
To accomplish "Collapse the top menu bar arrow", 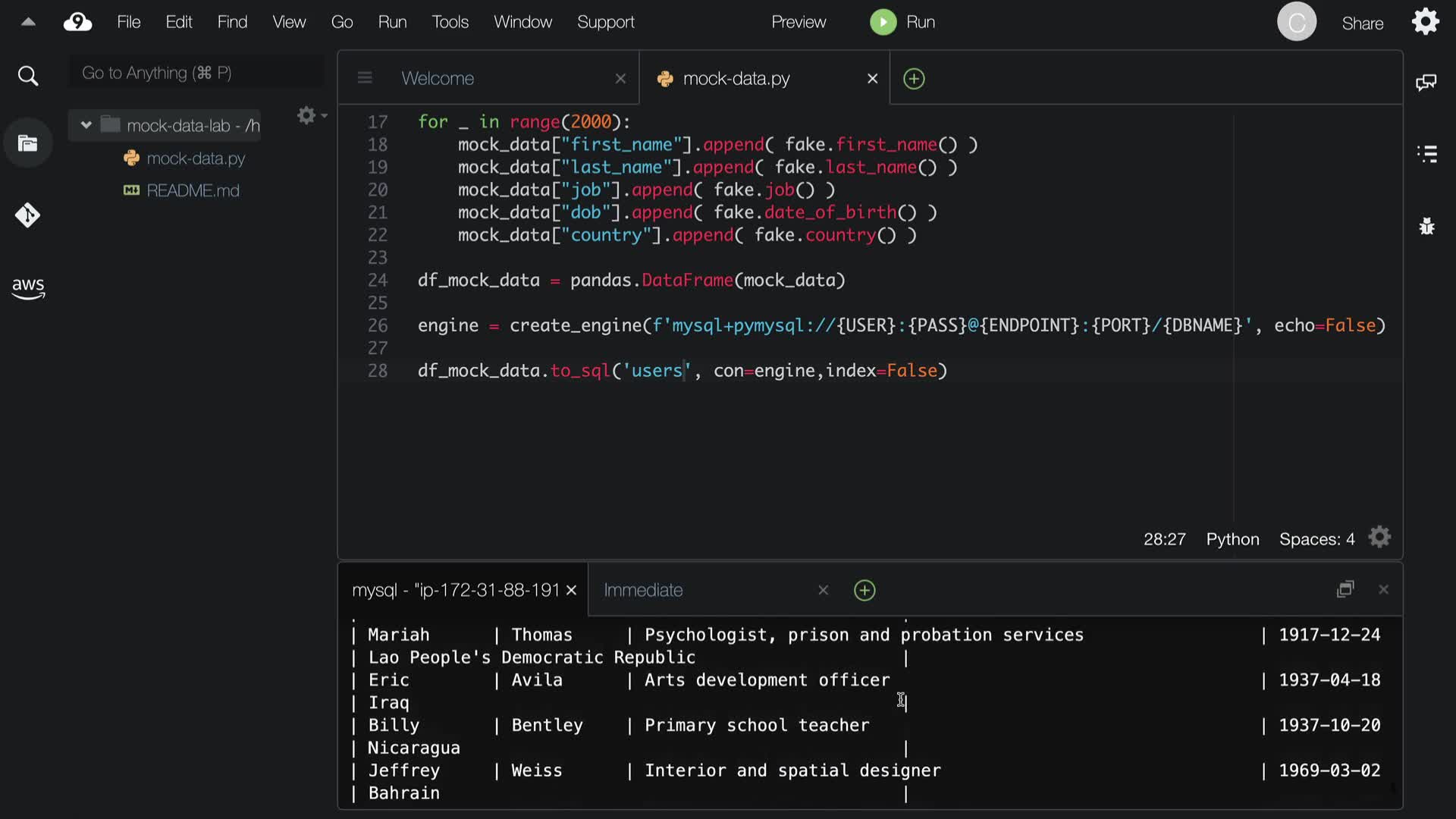I will click(x=28, y=22).
